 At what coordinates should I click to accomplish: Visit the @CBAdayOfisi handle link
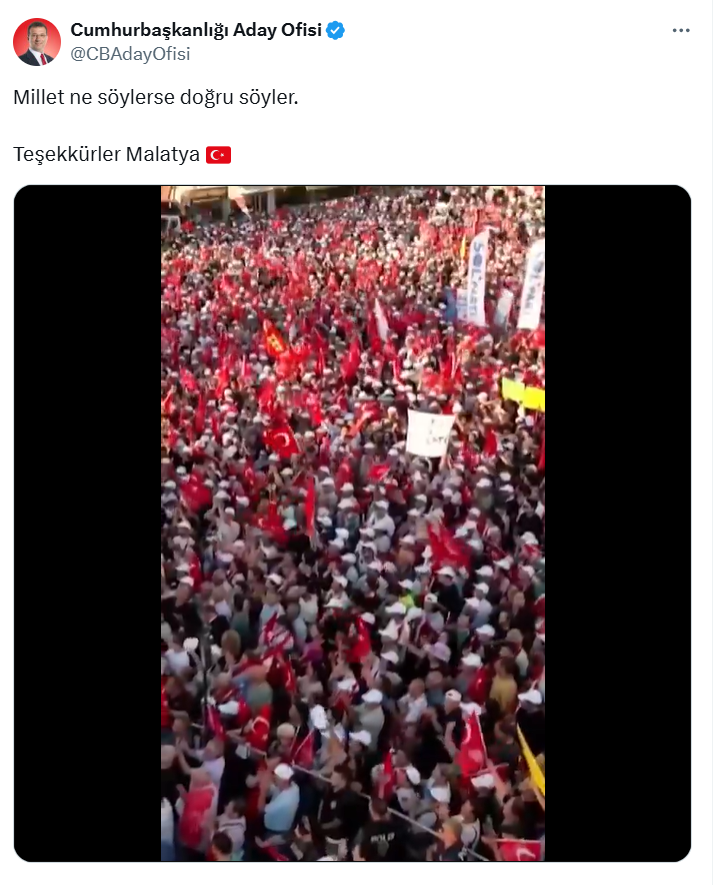click(x=130, y=54)
